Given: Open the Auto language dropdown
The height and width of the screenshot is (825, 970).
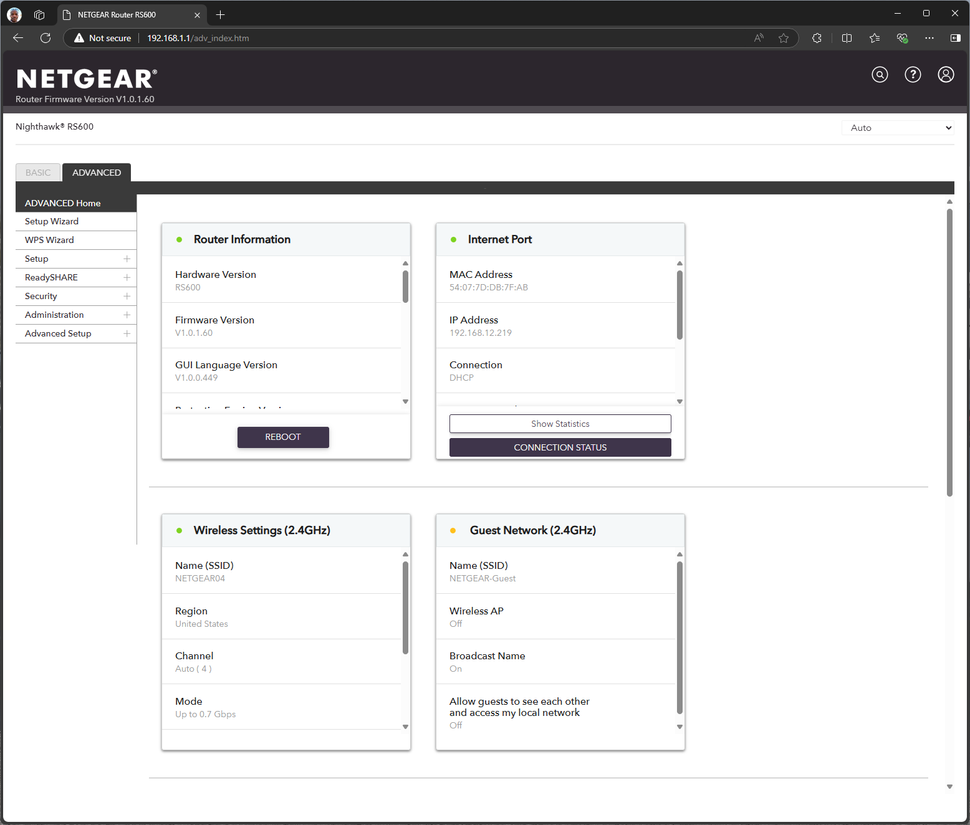Looking at the screenshot, I should 897,127.
